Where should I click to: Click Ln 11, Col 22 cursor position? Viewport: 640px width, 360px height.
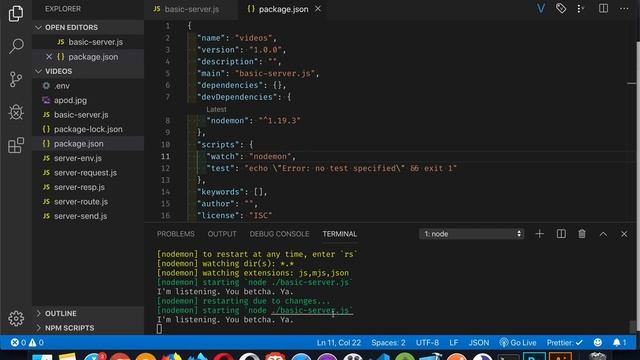tap(339, 342)
